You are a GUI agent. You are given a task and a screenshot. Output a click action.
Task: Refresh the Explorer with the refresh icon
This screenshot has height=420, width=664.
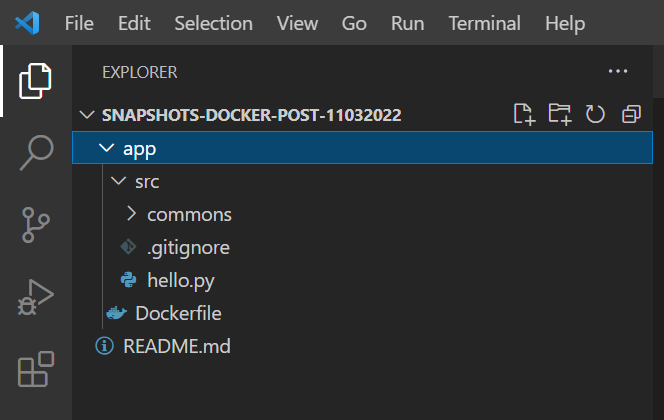click(595, 114)
